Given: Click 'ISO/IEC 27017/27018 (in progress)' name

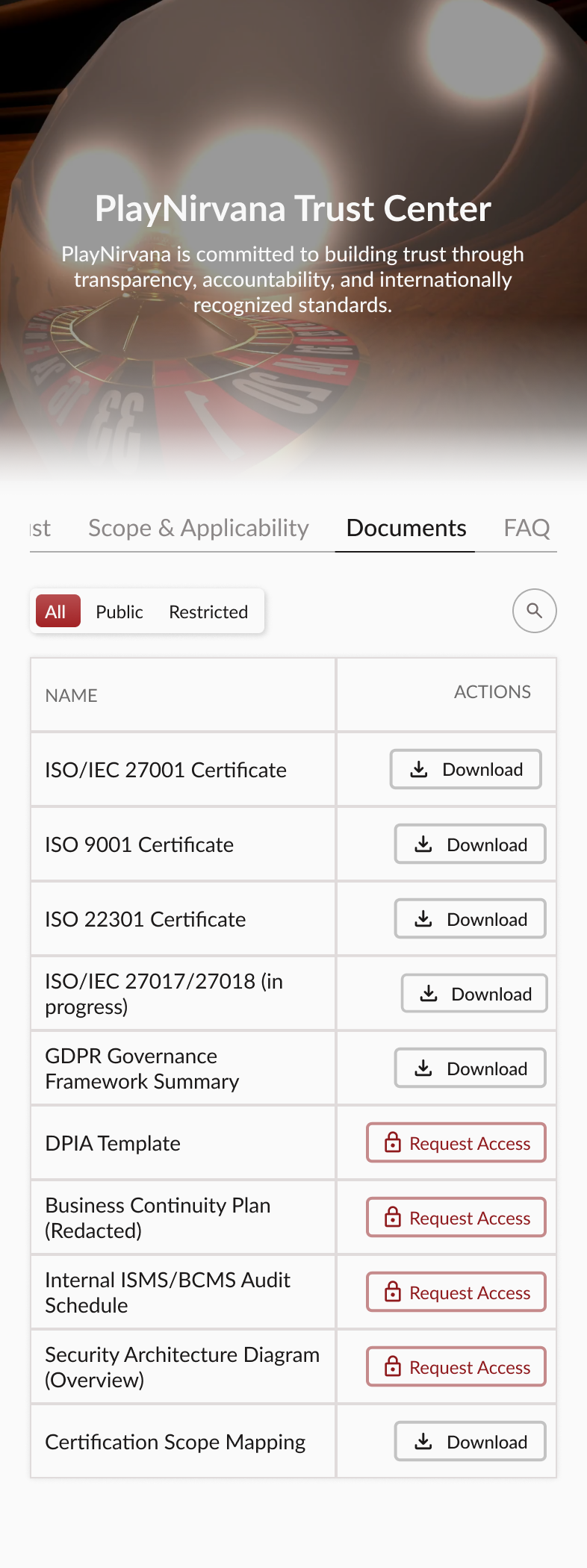Looking at the screenshot, I should (x=164, y=994).
